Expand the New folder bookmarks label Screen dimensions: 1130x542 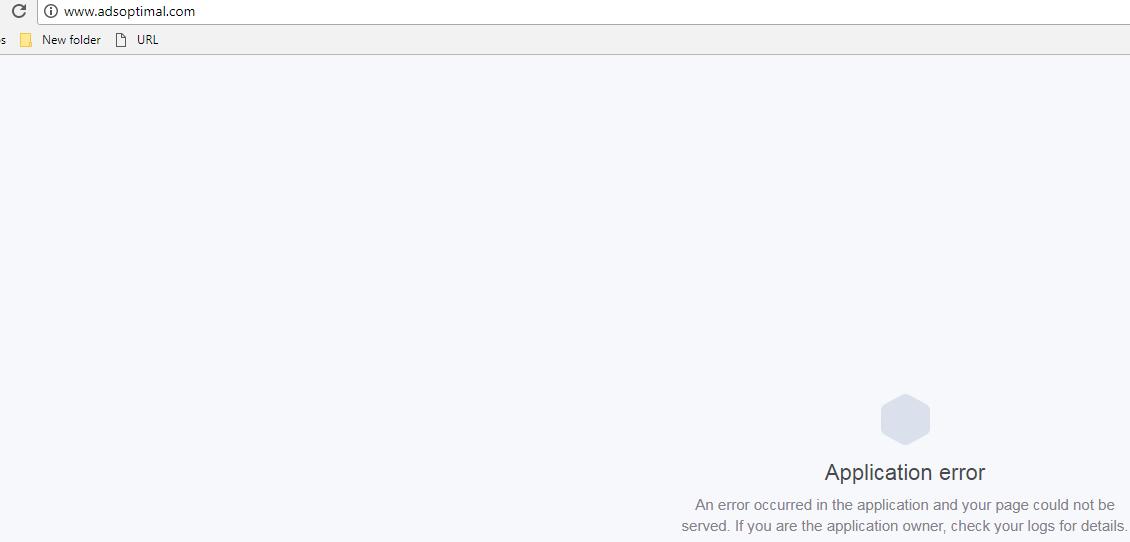tap(71, 40)
